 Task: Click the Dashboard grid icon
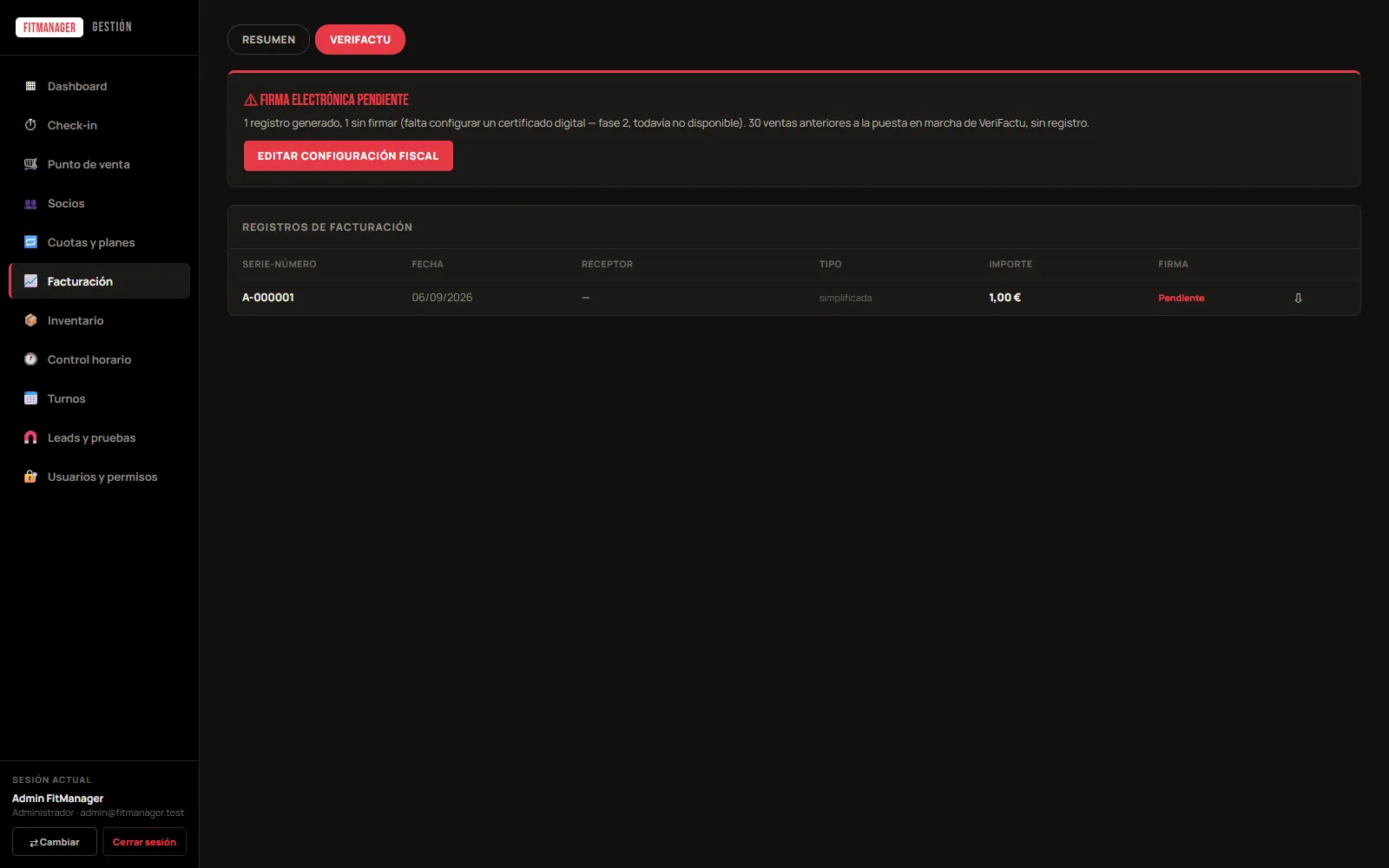(x=30, y=86)
